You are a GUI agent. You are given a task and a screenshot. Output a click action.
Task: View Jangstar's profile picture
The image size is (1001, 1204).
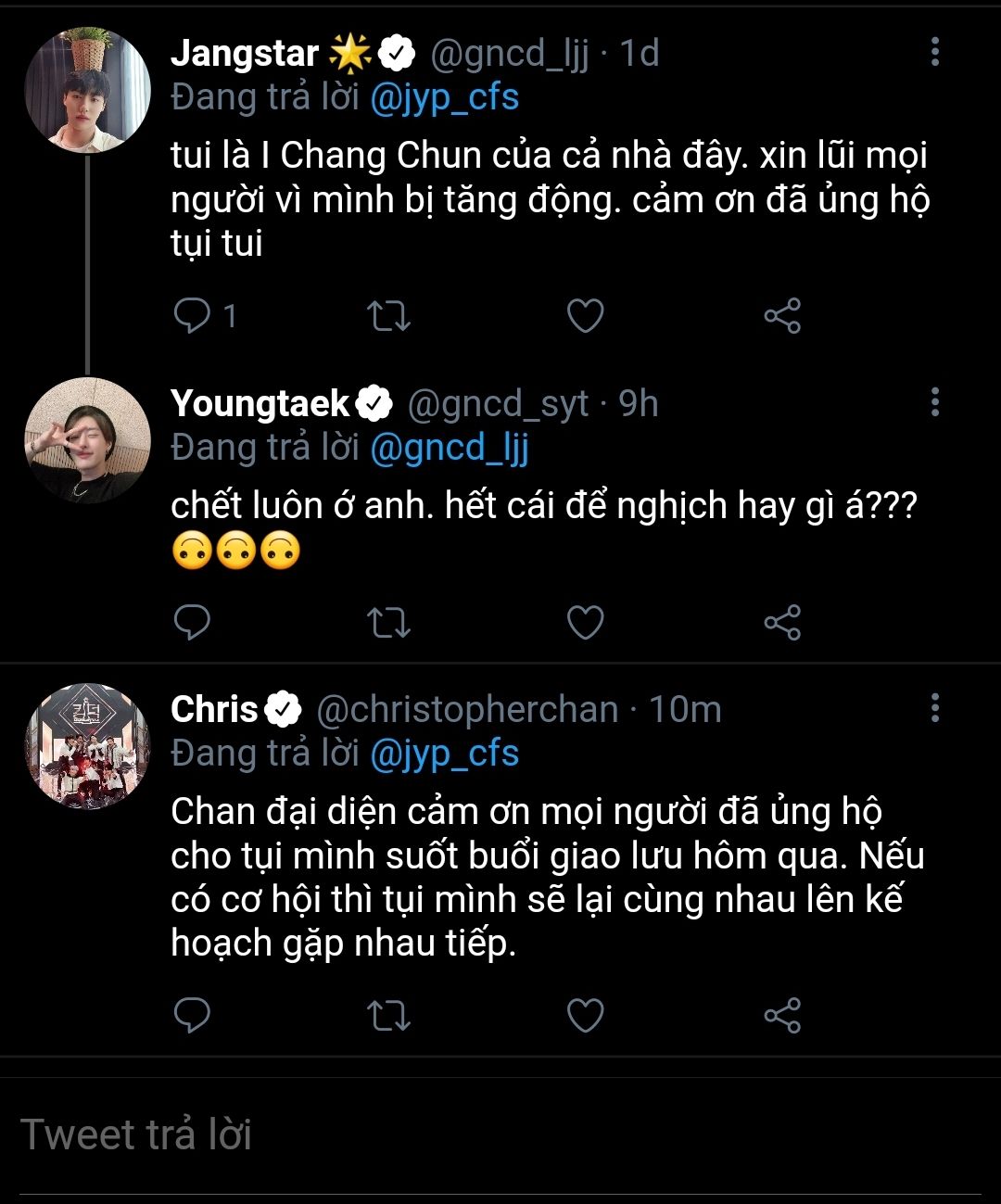[x=87, y=90]
